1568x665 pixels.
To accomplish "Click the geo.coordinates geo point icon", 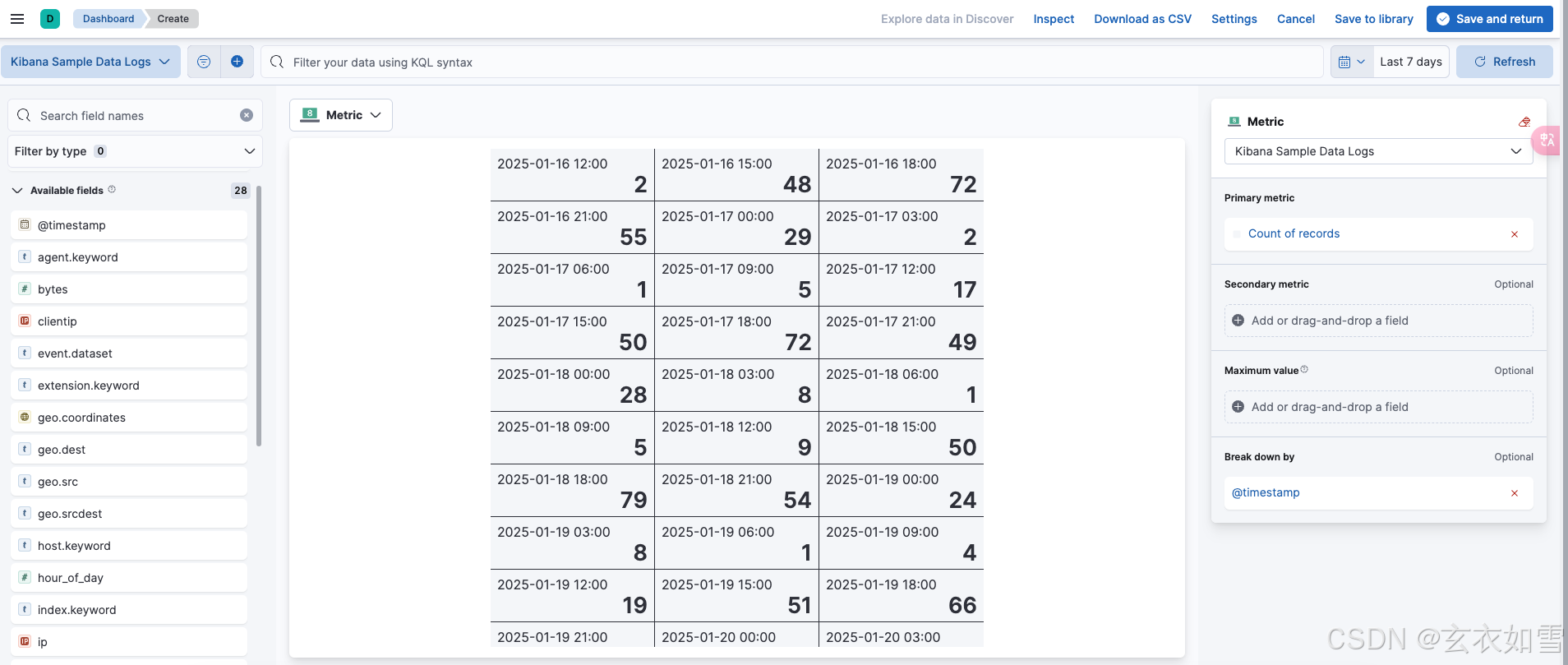I will coord(25,417).
